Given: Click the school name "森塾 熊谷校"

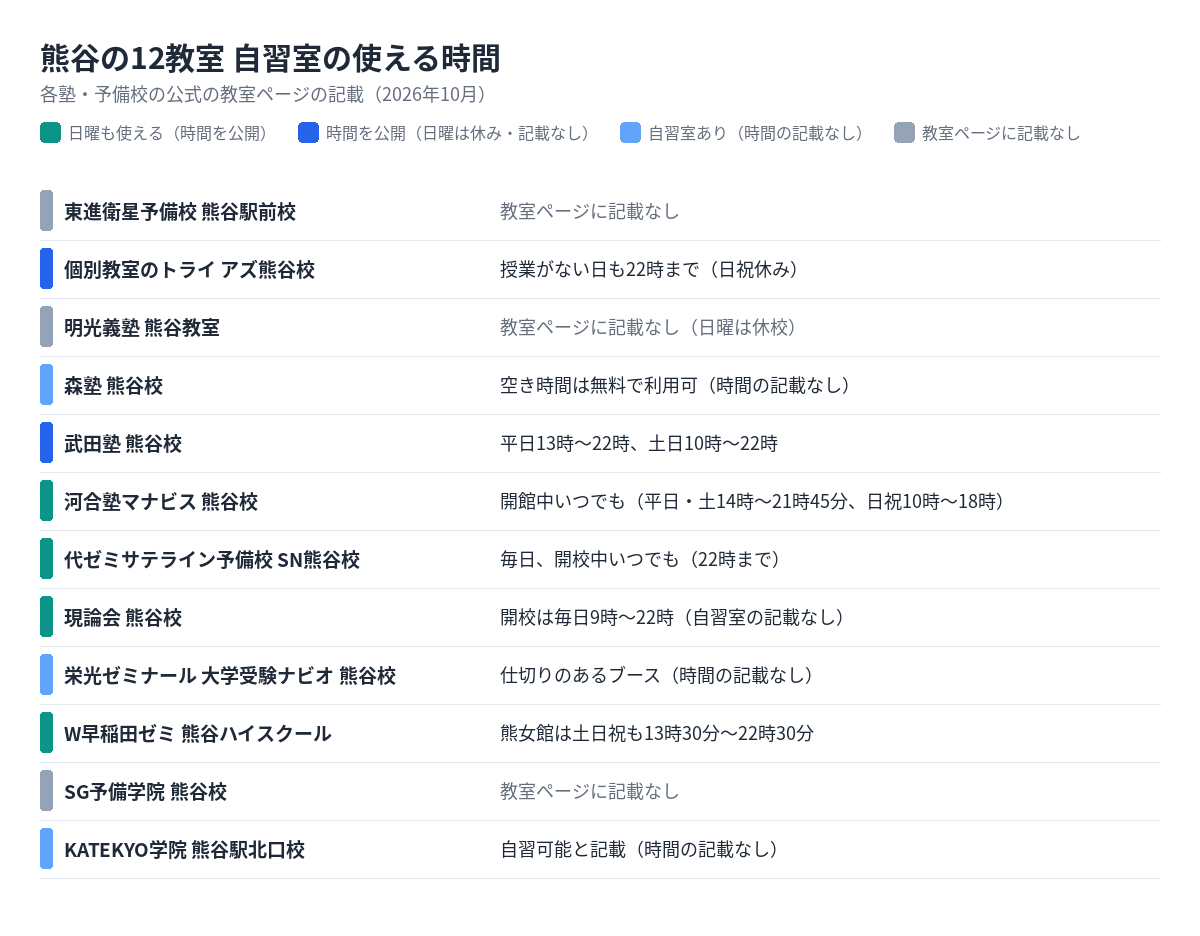Looking at the screenshot, I should (113, 385).
